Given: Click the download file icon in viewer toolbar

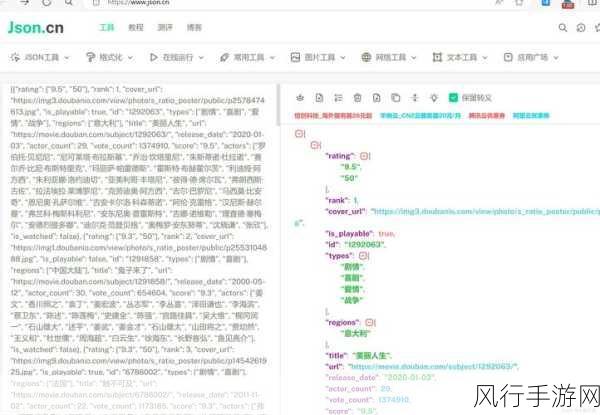Looking at the screenshot, I should (377, 98).
